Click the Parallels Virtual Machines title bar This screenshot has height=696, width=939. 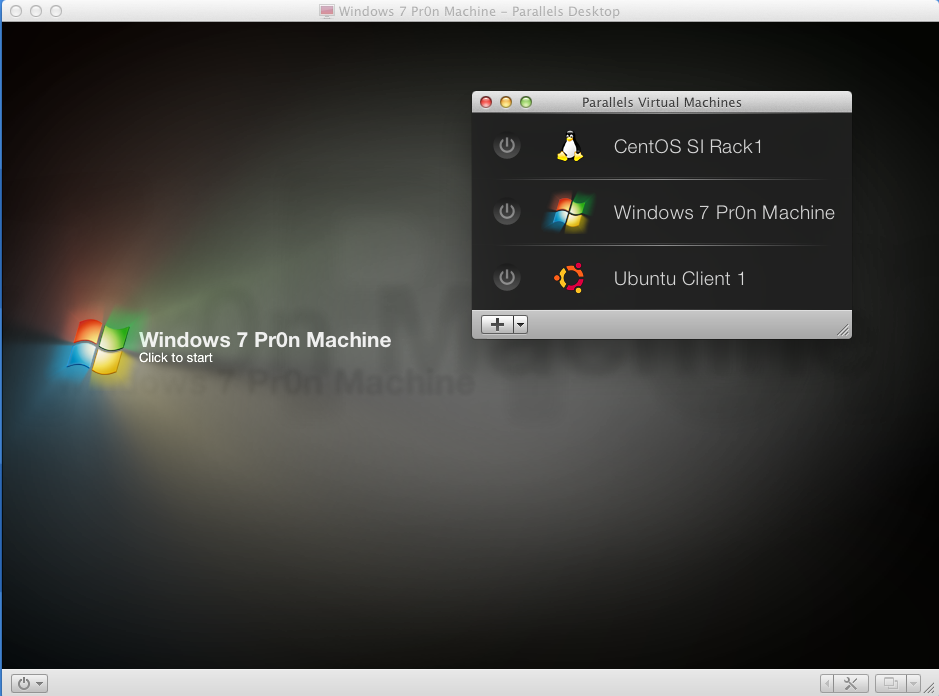(662, 102)
